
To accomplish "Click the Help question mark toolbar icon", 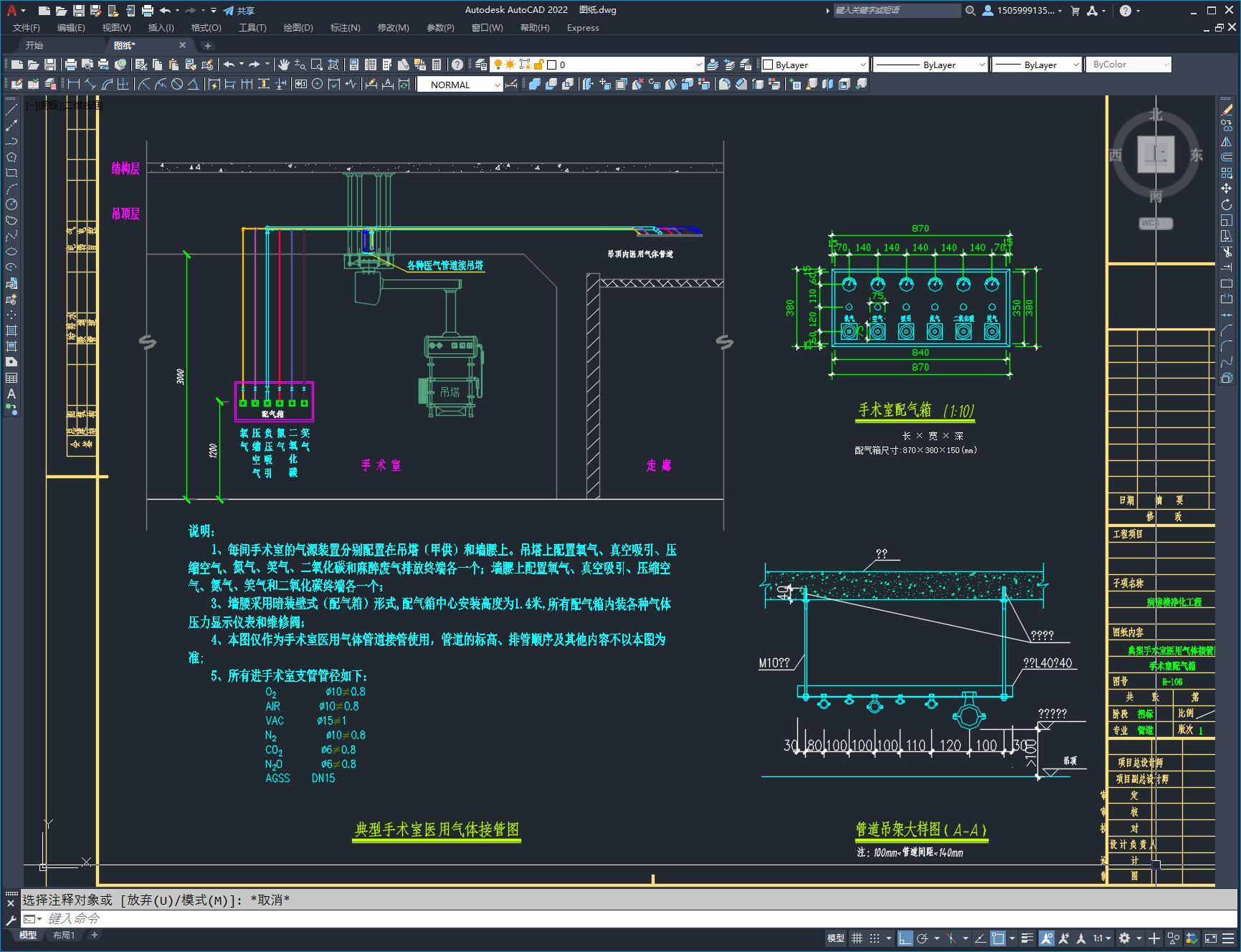I will (x=457, y=65).
